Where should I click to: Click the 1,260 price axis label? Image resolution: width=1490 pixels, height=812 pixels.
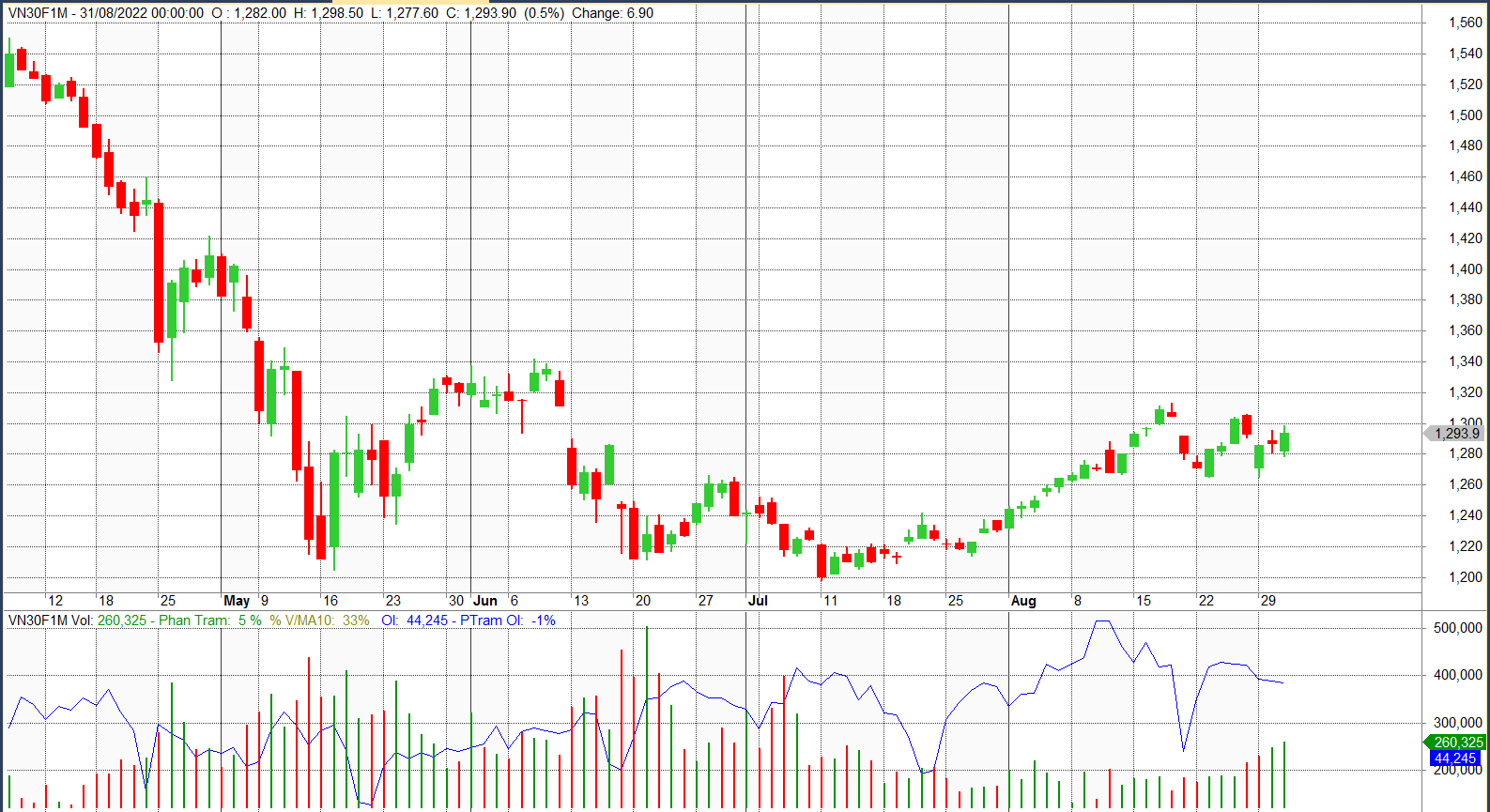coord(1466,484)
